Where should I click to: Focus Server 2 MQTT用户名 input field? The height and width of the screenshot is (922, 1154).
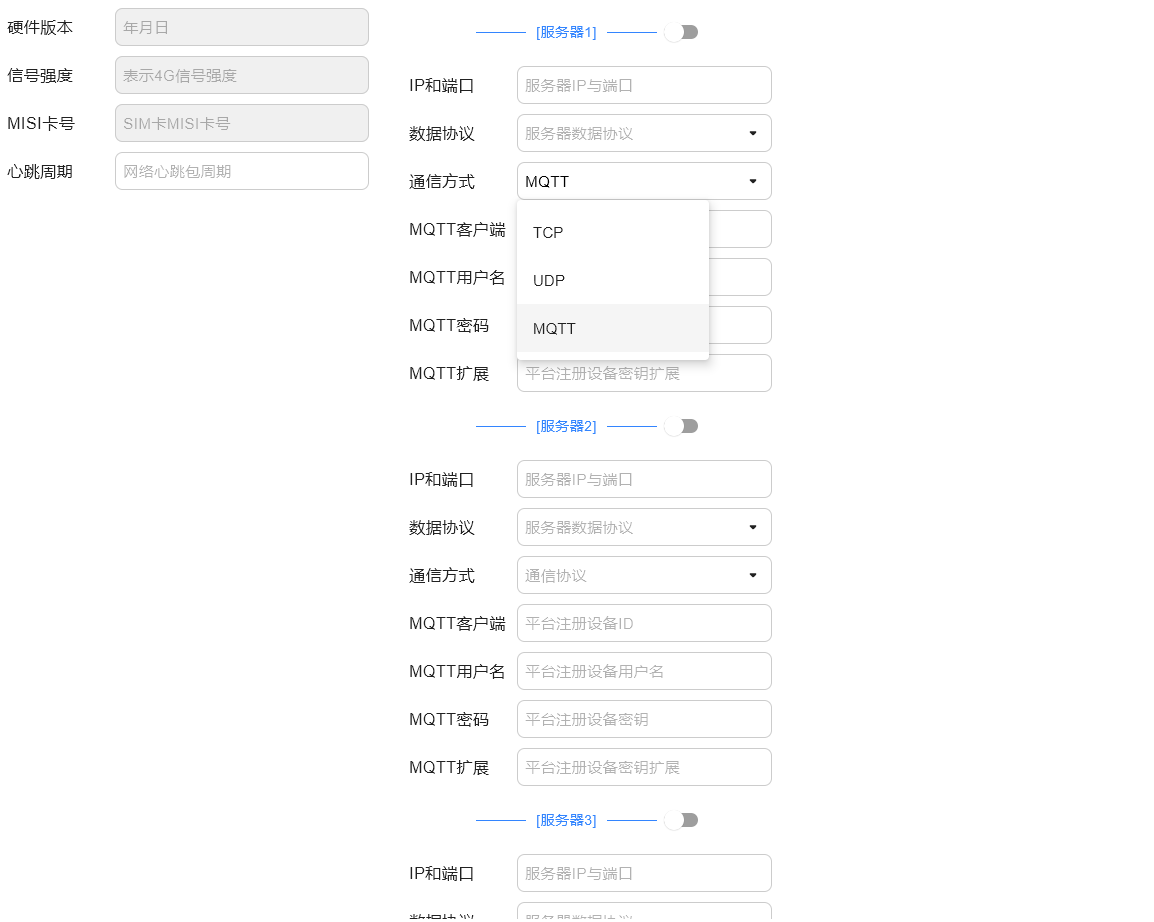tap(644, 671)
